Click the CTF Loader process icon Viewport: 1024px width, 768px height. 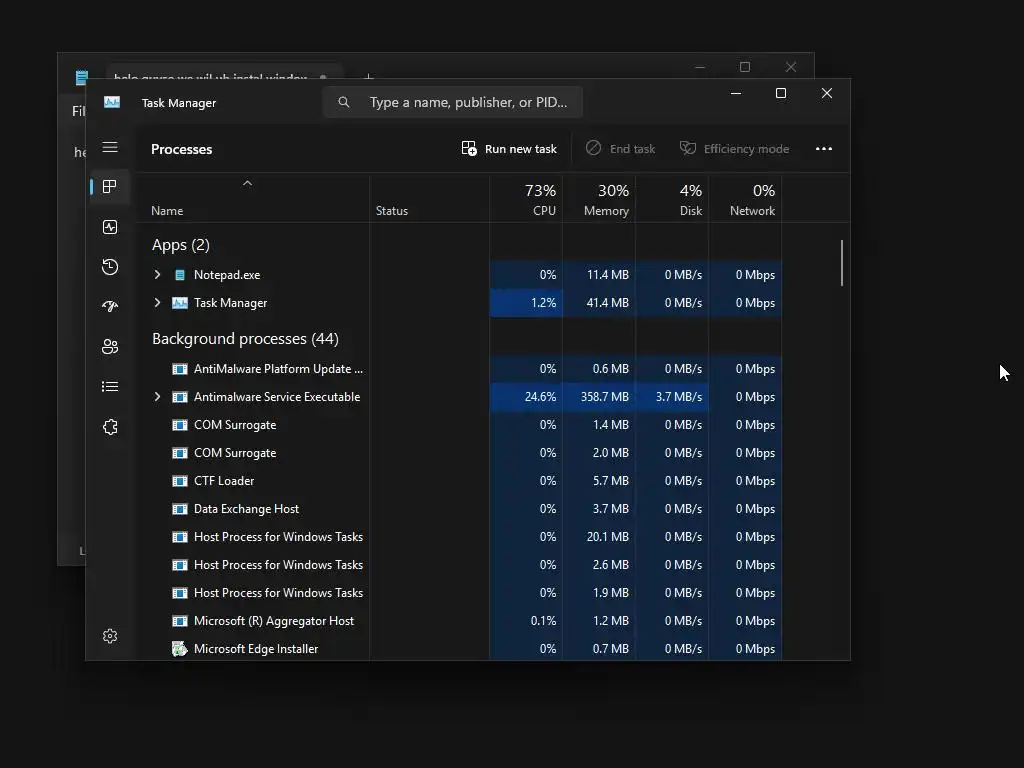pos(180,481)
